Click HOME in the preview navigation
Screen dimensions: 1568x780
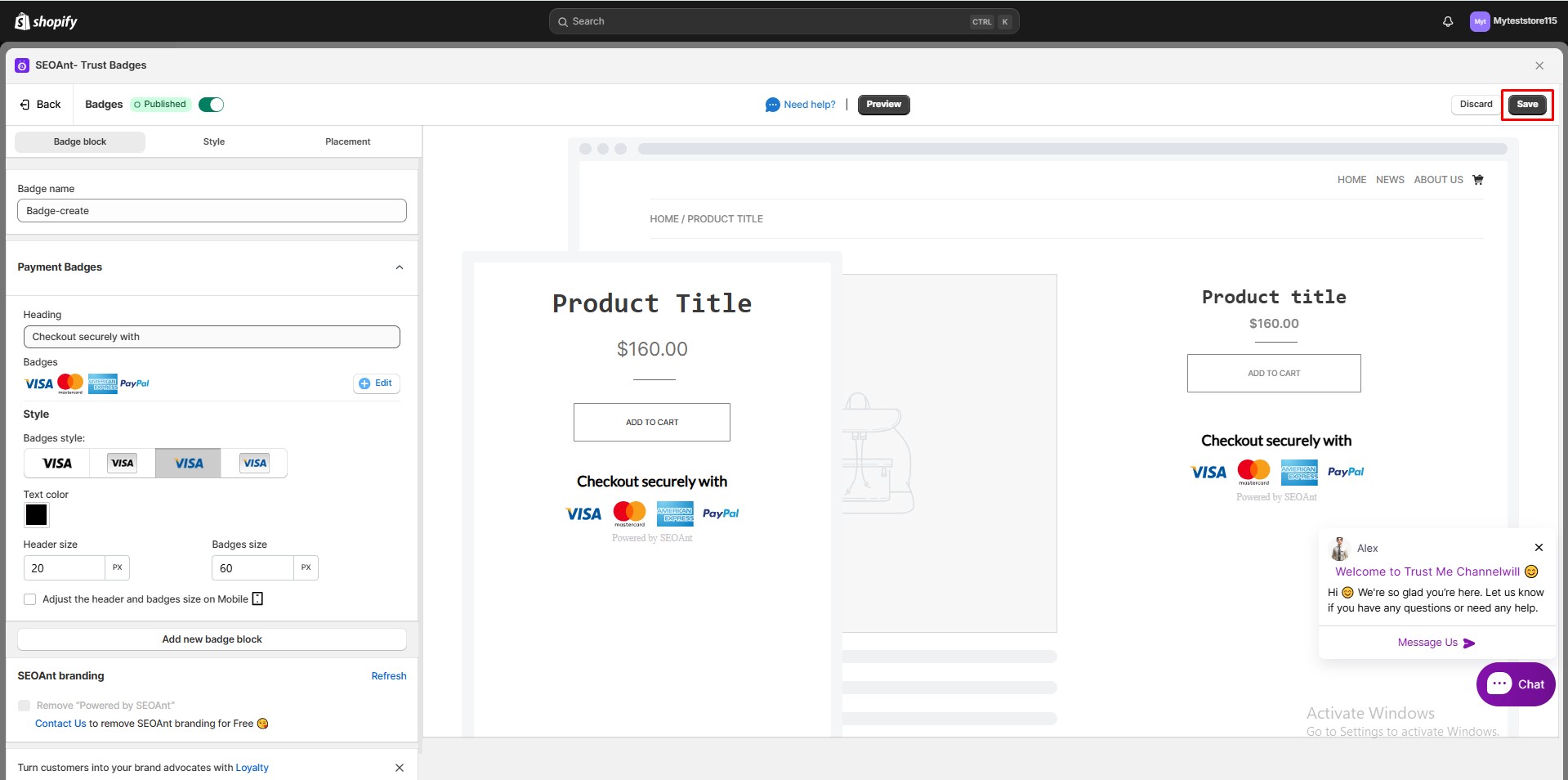click(1351, 180)
